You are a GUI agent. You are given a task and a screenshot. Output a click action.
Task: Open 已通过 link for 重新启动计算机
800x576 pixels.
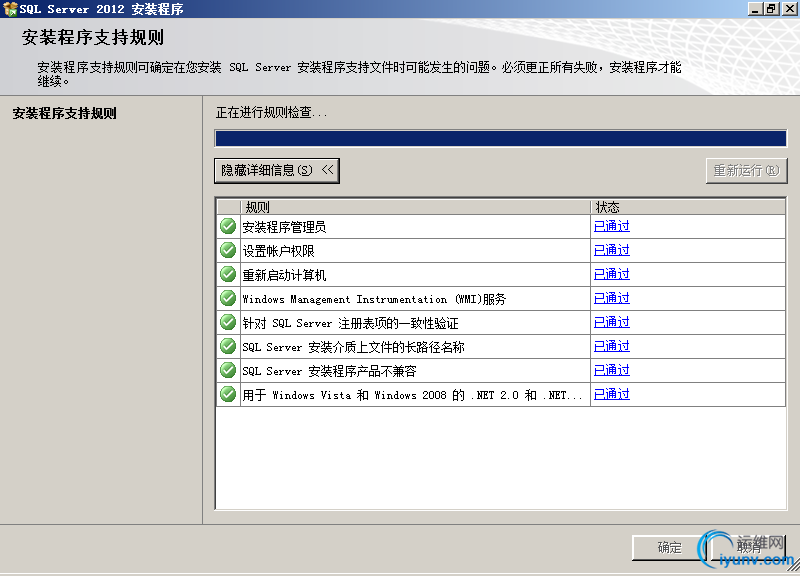[x=612, y=274]
